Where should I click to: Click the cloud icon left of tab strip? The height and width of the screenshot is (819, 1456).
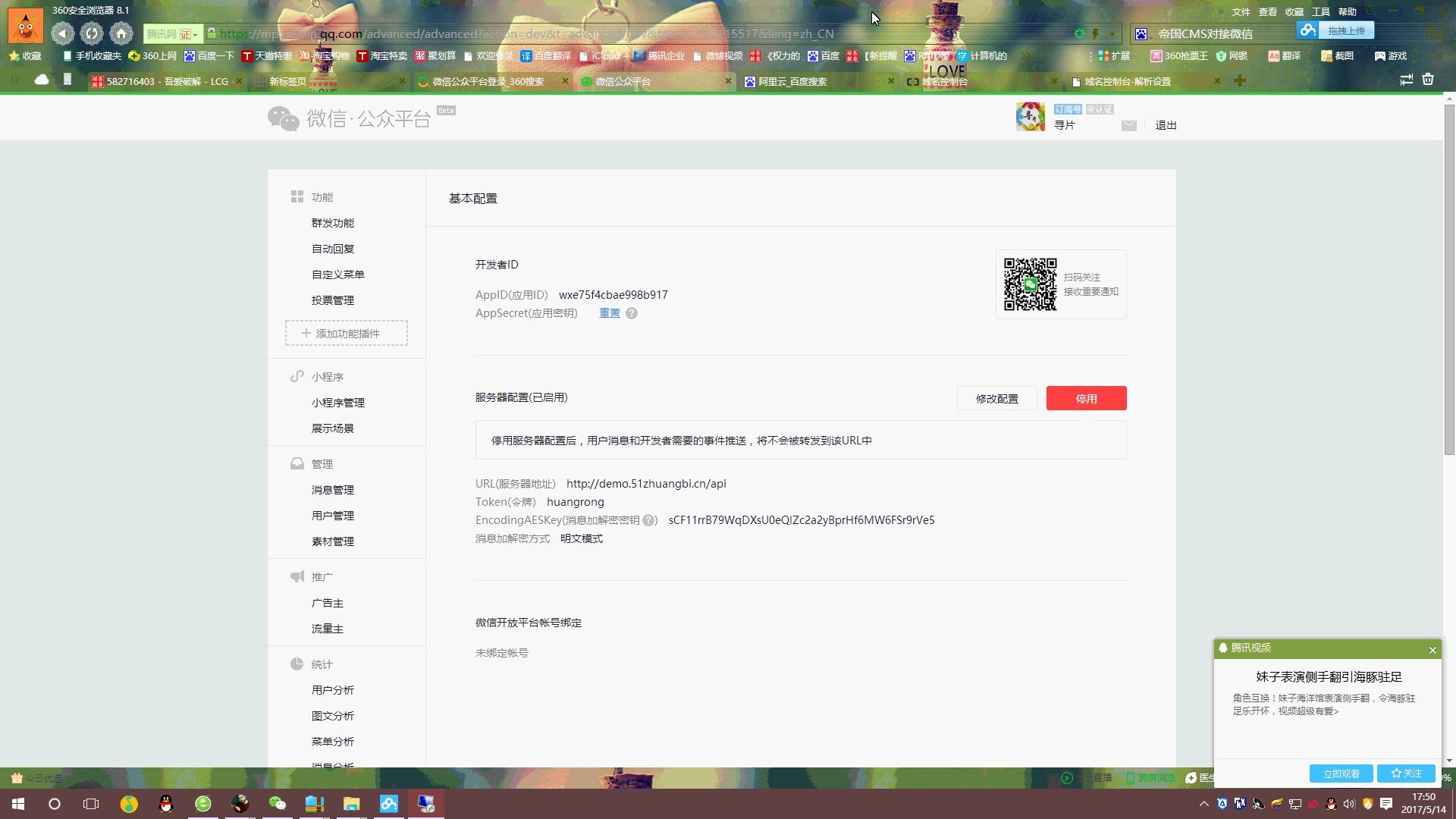point(42,80)
